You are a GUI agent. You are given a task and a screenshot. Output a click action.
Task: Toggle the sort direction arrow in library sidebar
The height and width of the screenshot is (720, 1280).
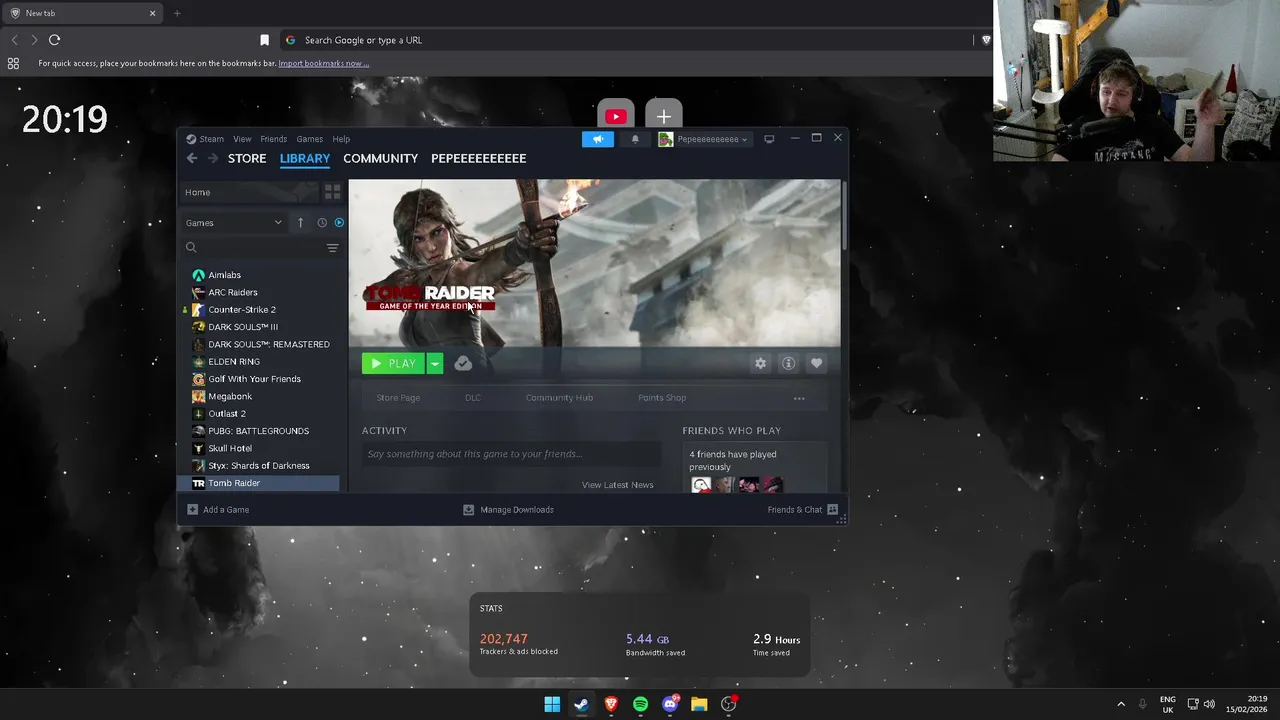click(x=300, y=223)
